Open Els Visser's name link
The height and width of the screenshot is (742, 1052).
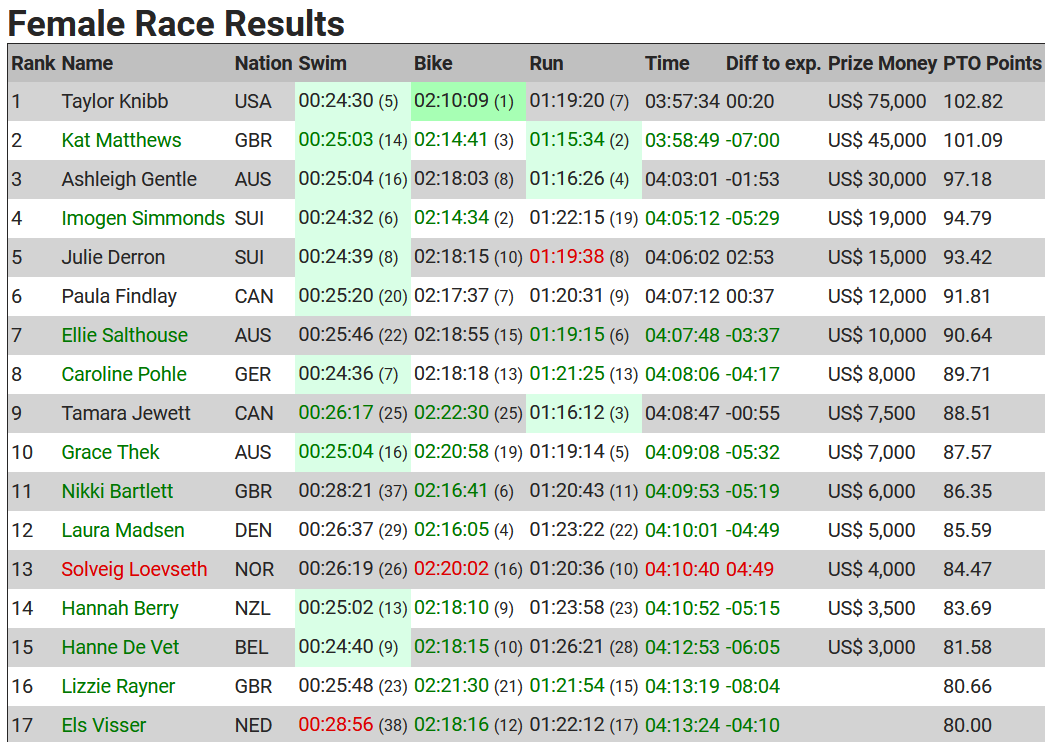[x=104, y=725]
